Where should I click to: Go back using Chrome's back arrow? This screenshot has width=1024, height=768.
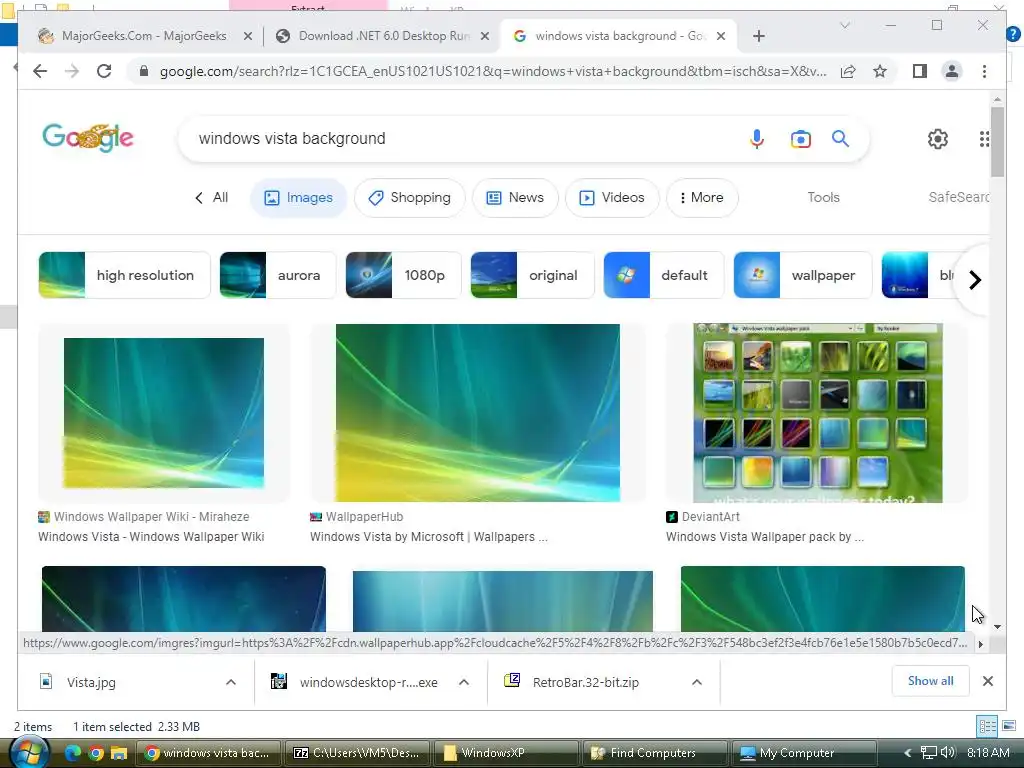pos(40,71)
